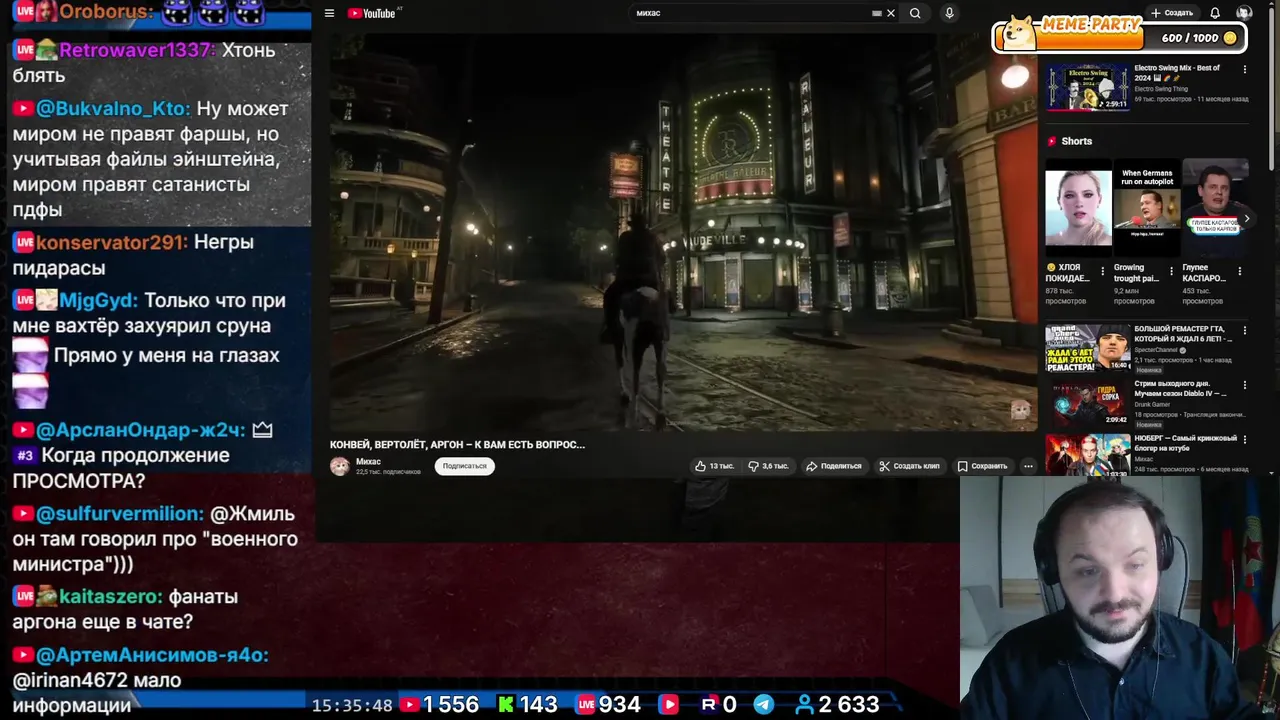Open Electro Swing Mix video thumbnail
Image resolution: width=1280 pixels, height=720 pixels.
click(x=1087, y=86)
